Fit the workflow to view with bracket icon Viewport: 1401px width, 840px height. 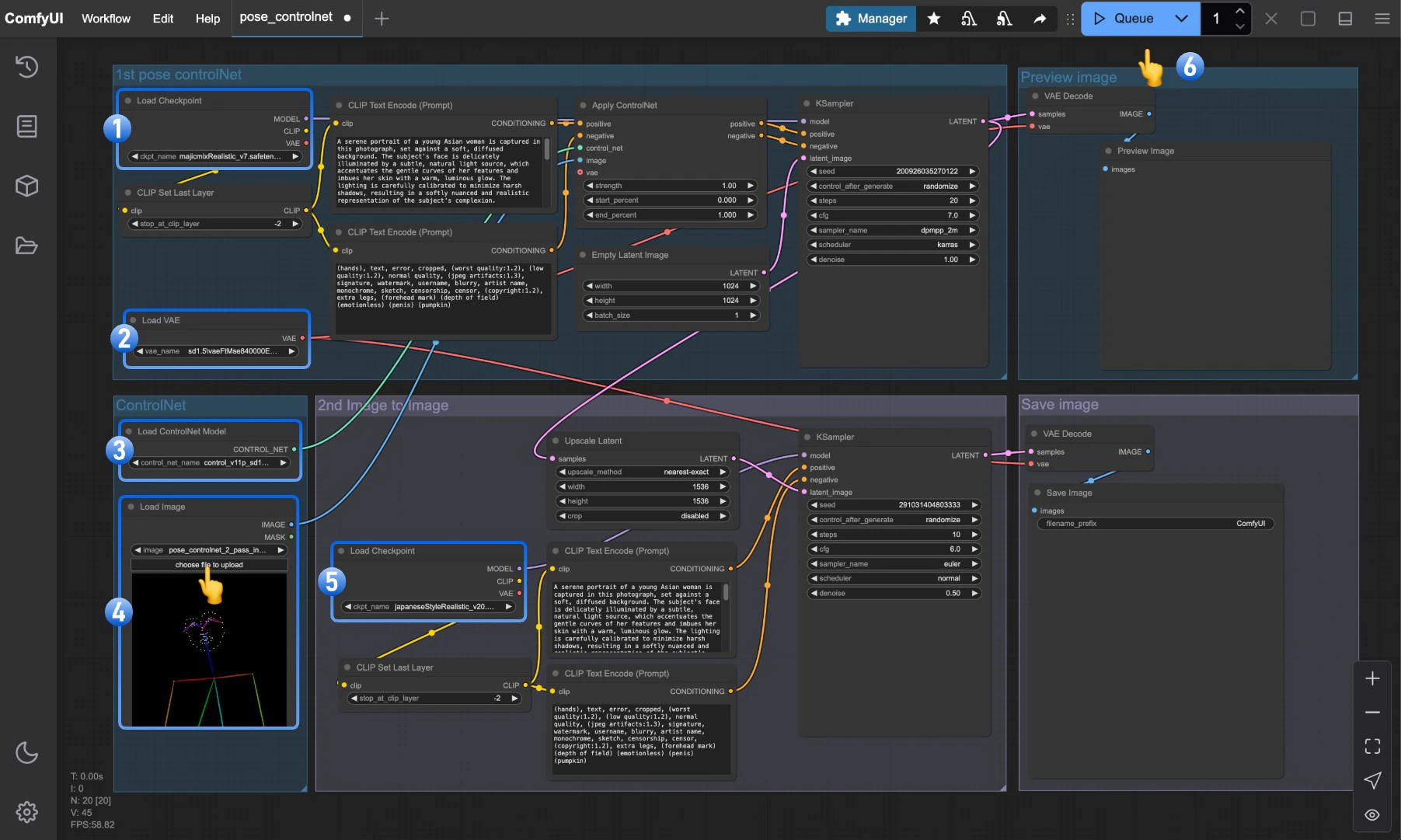[1372, 746]
